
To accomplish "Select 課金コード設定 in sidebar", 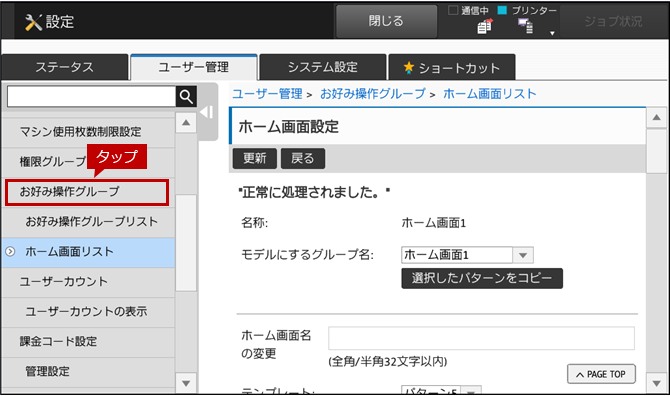I will coord(88,341).
